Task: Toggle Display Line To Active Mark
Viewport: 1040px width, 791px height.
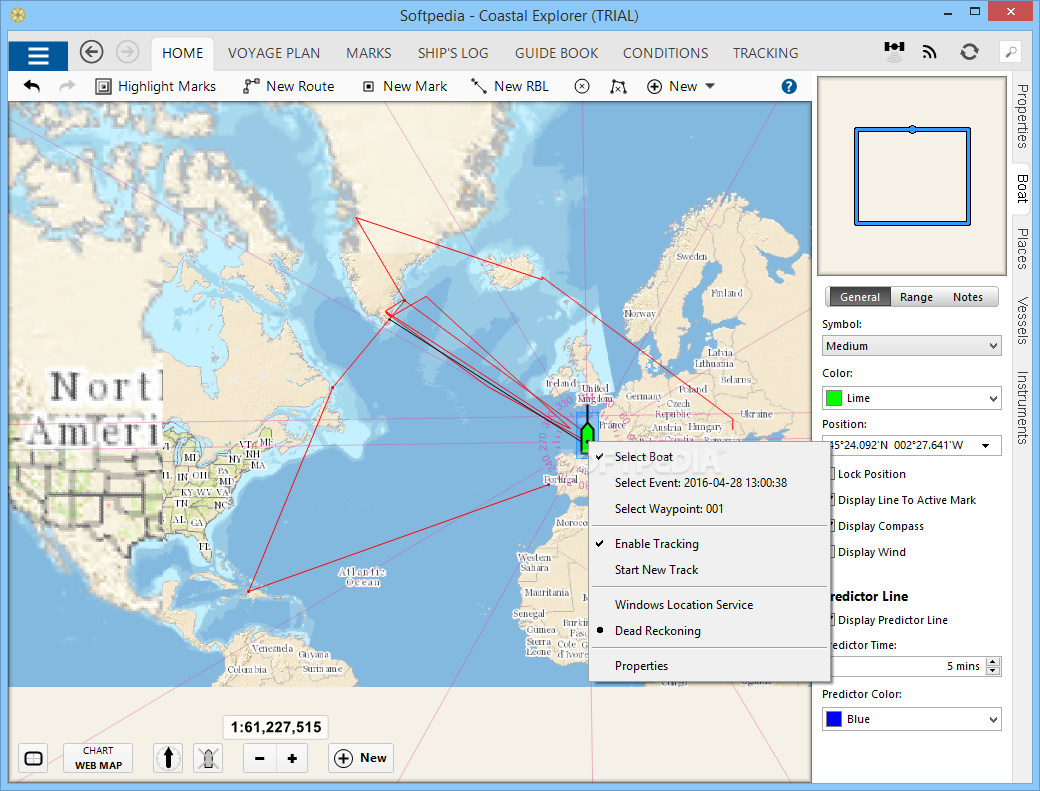Action: (832, 500)
